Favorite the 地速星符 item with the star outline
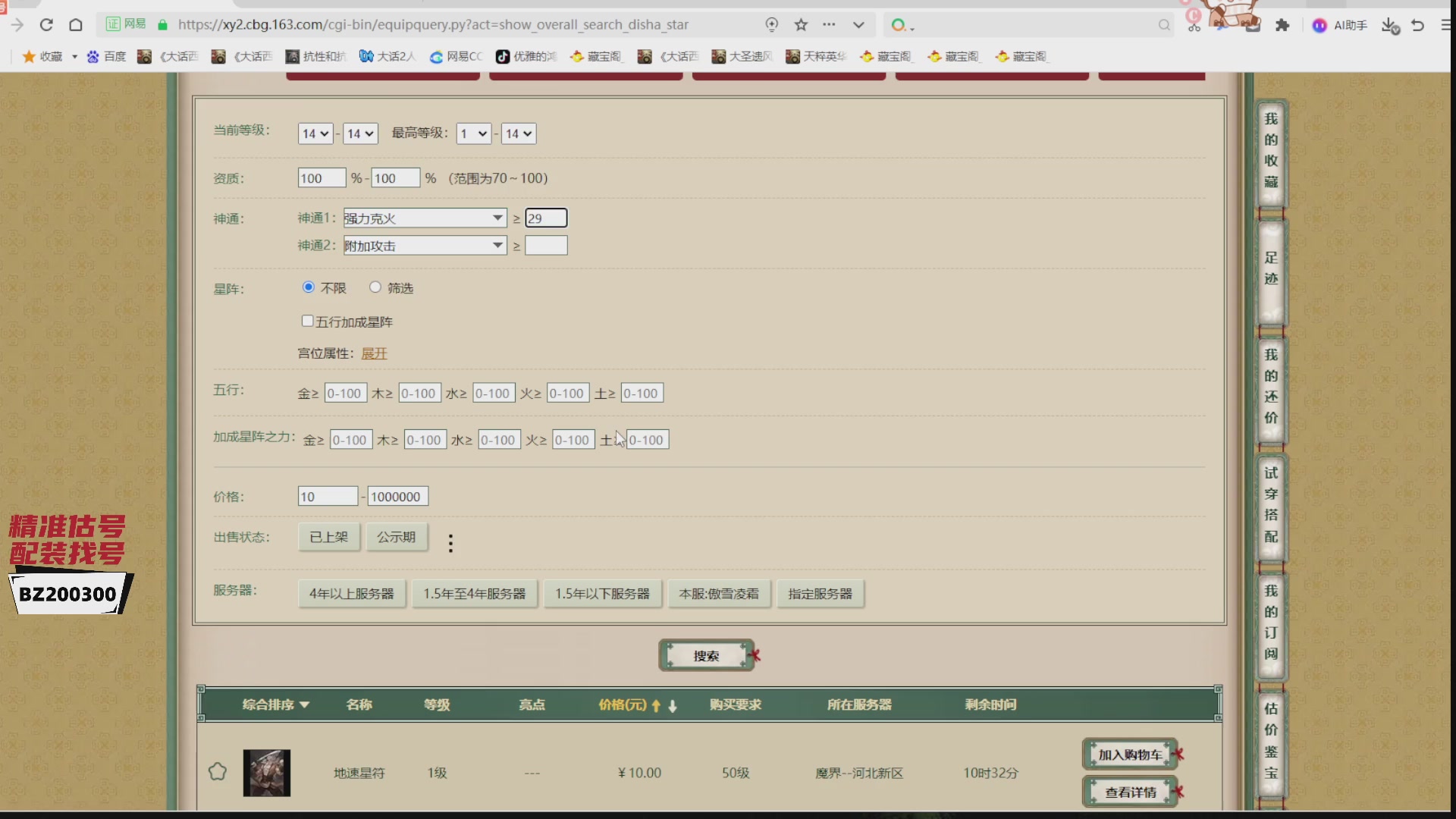The image size is (1456, 819). point(218,772)
